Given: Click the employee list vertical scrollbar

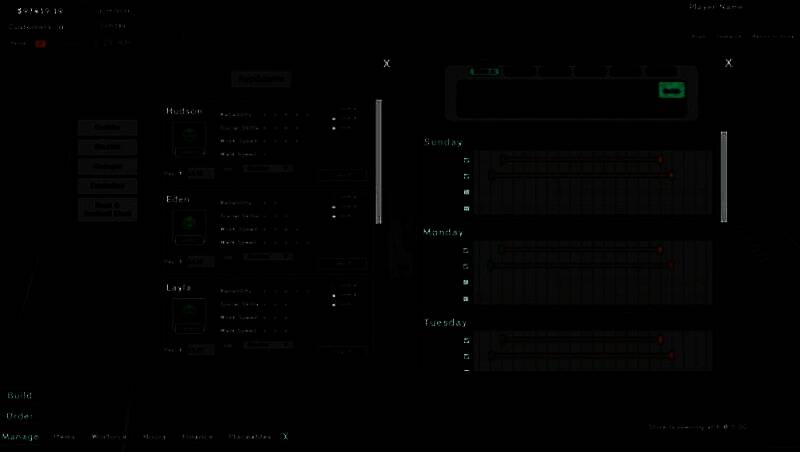Looking at the screenshot, I should [378, 160].
